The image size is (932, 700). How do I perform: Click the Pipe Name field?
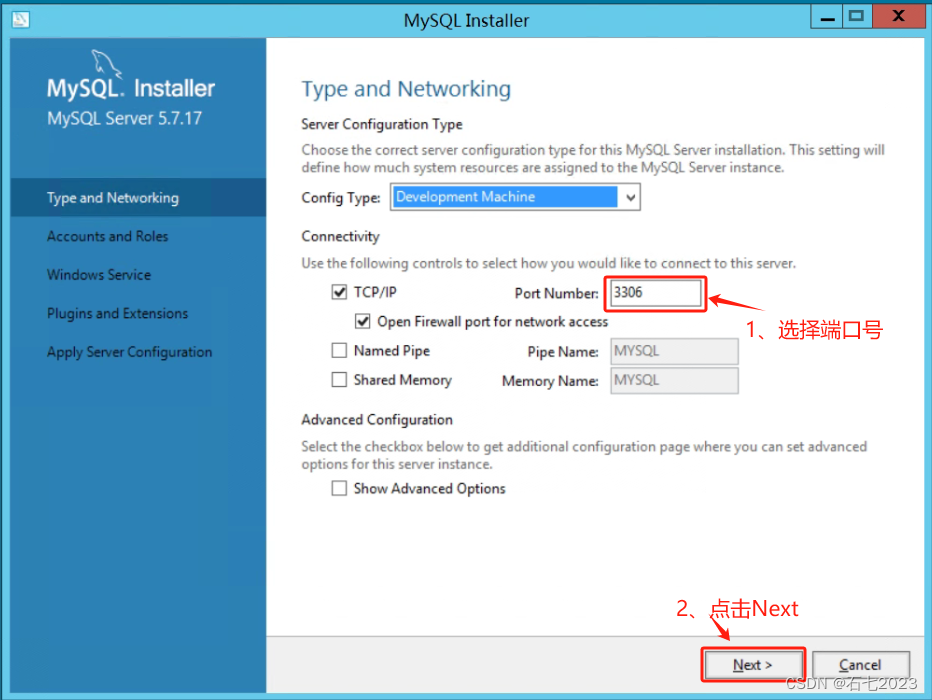(674, 351)
